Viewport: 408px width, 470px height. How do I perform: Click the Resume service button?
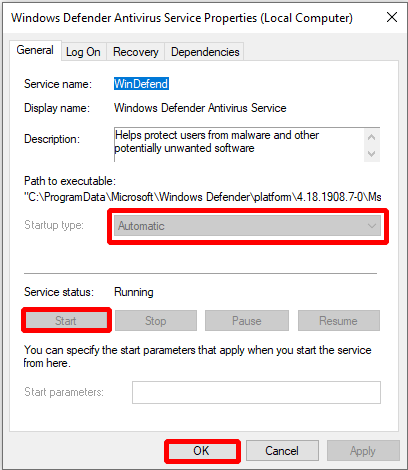pyautogui.click(x=339, y=321)
